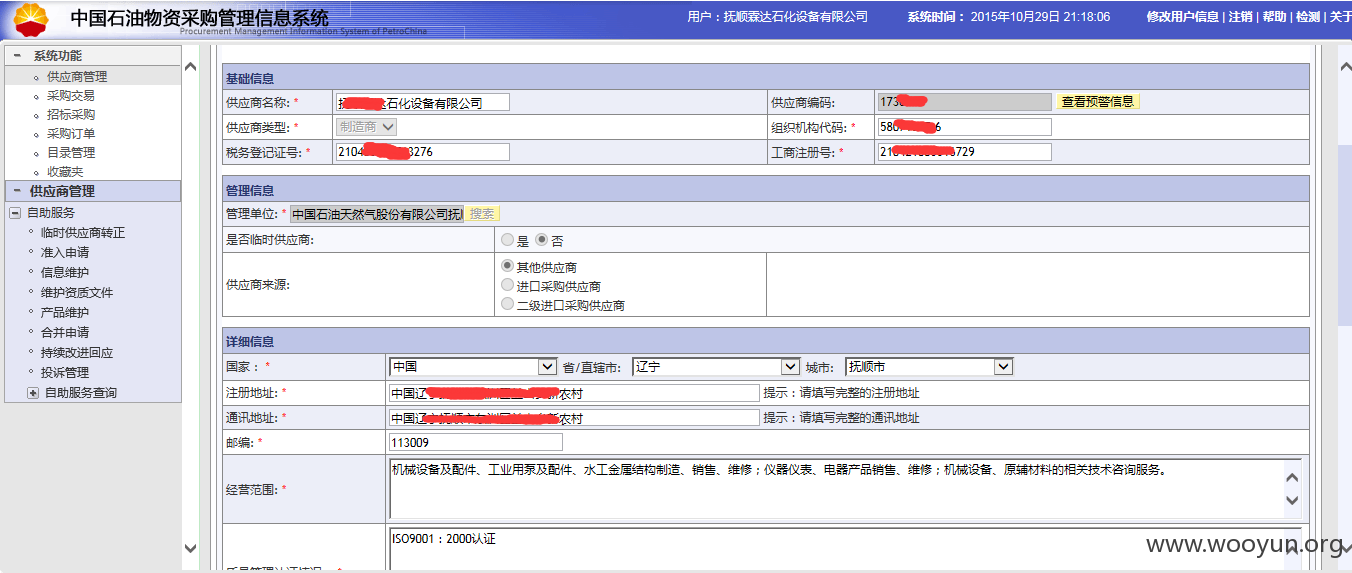Image resolution: width=1352 pixels, height=573 pixels.
Task: Click main page scrollbar up arrow
Action: [x=1346, y=66]
